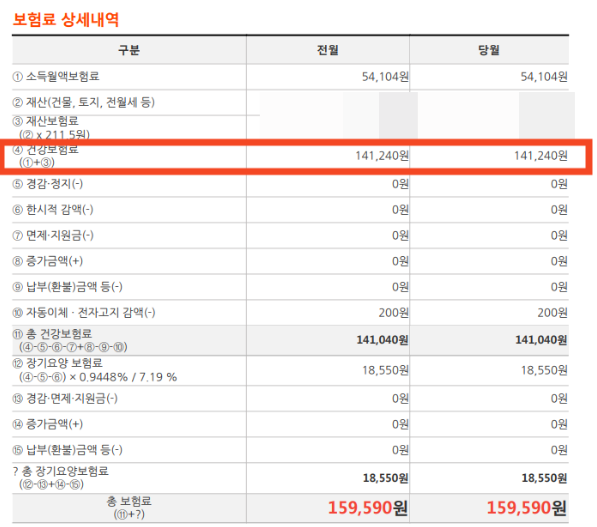Screen dimensions: 597x527
Task: Click 당월 0원 in ⑮ 납부(환불)금액 row
Action: pos(559,450)
